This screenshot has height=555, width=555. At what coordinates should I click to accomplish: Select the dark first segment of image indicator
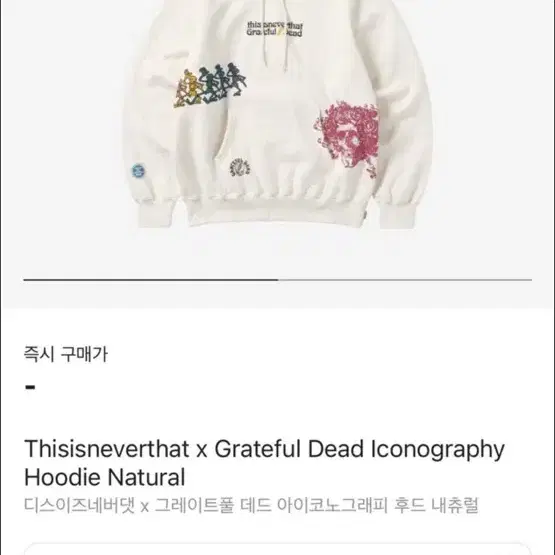(x=151, y=280)
